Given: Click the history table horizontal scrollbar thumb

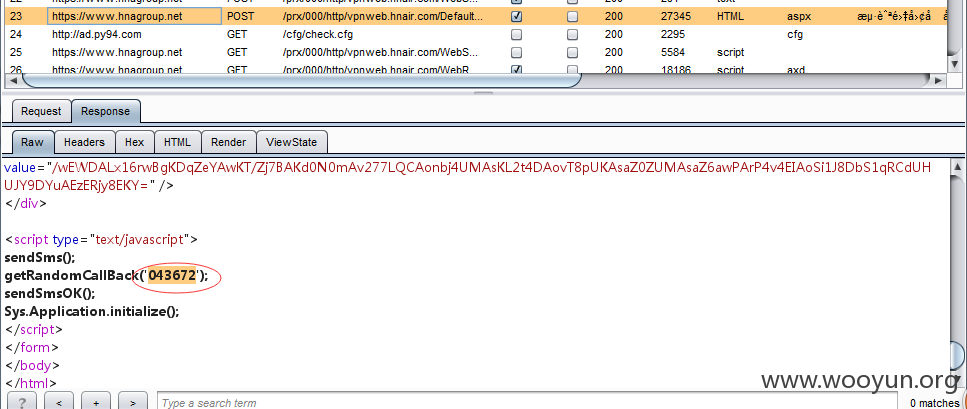Looking at the screenshot, I should tap(301, 80).
